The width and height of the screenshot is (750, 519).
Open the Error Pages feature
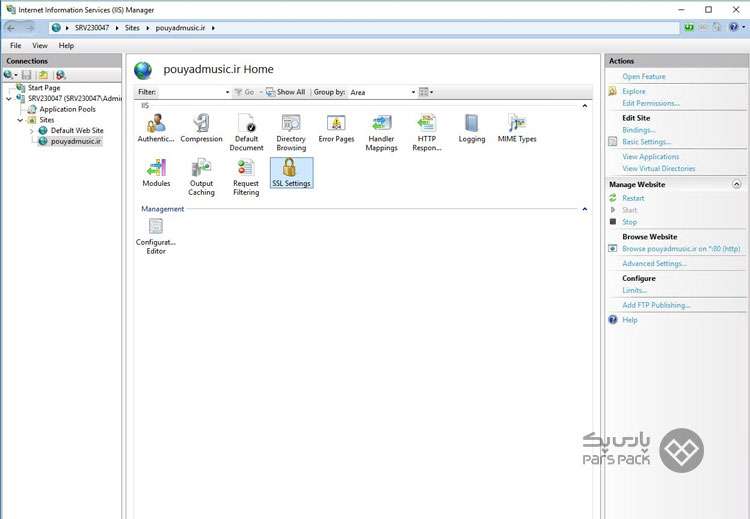point(336,128)
